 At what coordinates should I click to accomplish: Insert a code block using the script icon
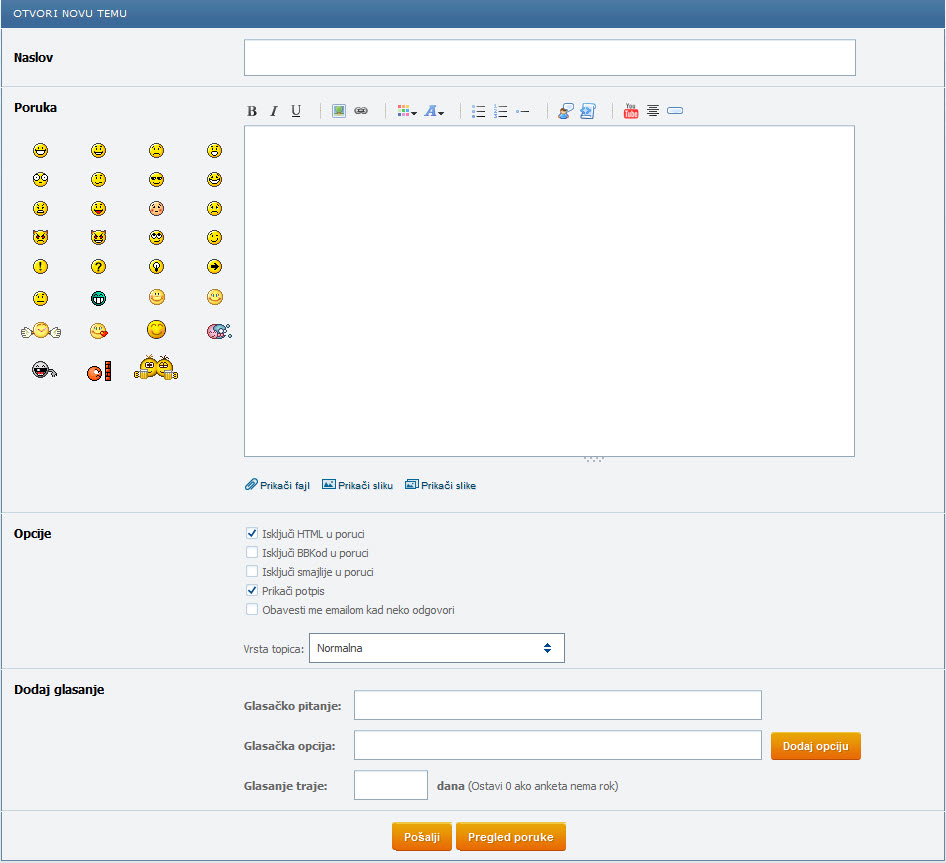click(x=588, y=111)
